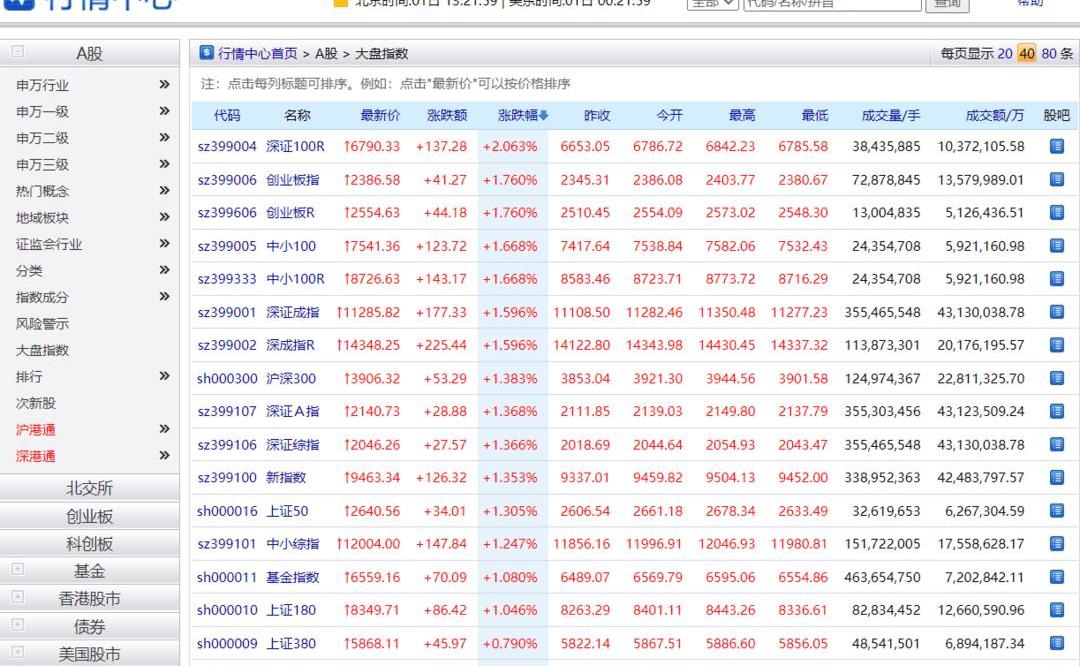Open 沪深300 index name link
Viewport: 1080px width, 666px height.
pos(291,378)
